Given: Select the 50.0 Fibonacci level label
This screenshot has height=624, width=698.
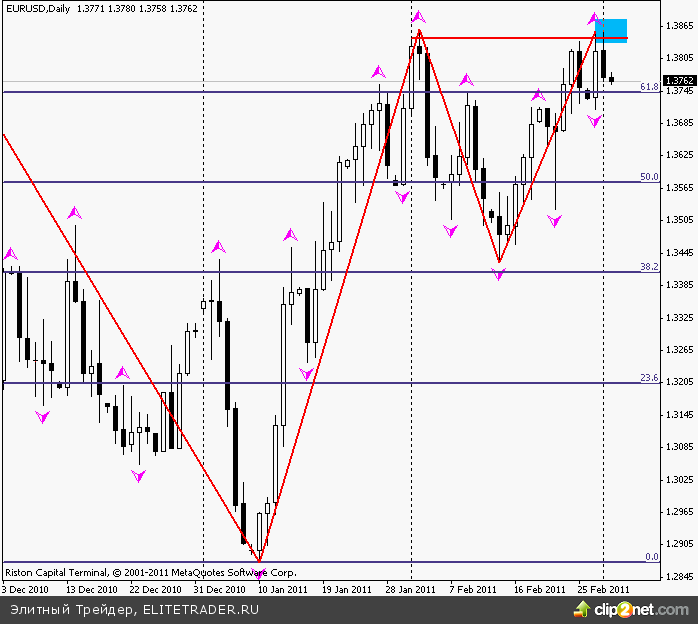Looking at the screenshot, I should [x=649, y=177].
